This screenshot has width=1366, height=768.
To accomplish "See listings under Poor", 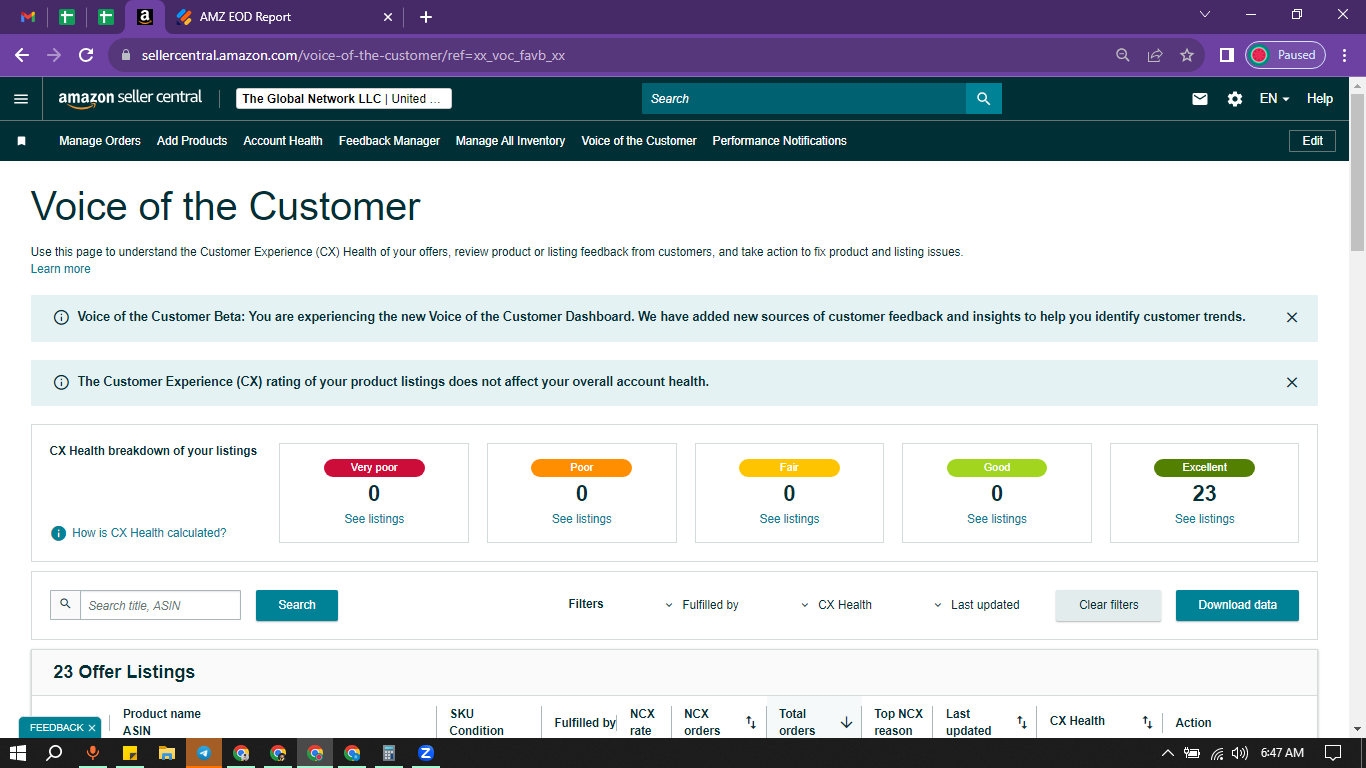I will coord(582,519).
